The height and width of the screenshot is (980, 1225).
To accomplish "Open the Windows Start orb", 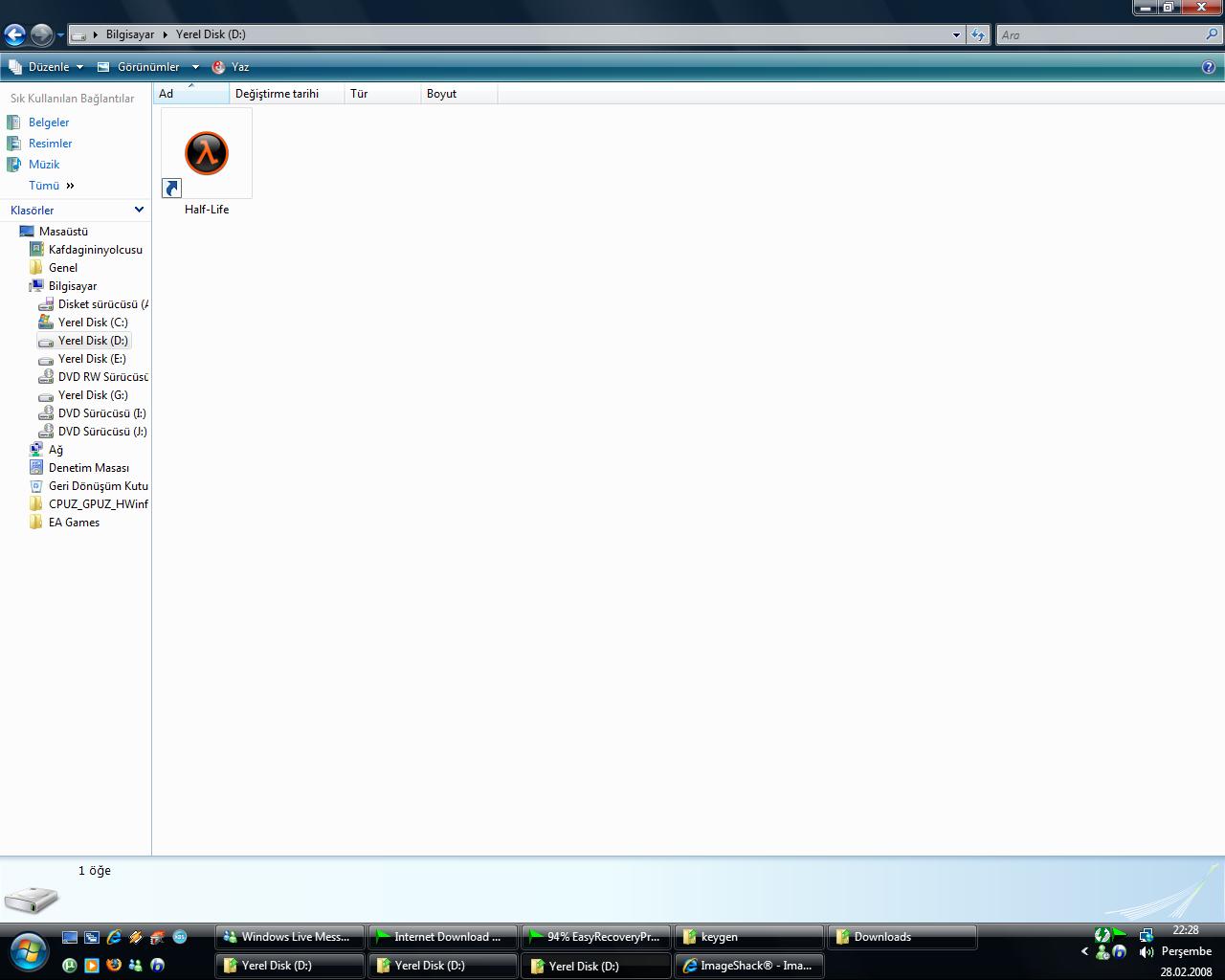I will [28, 951].
